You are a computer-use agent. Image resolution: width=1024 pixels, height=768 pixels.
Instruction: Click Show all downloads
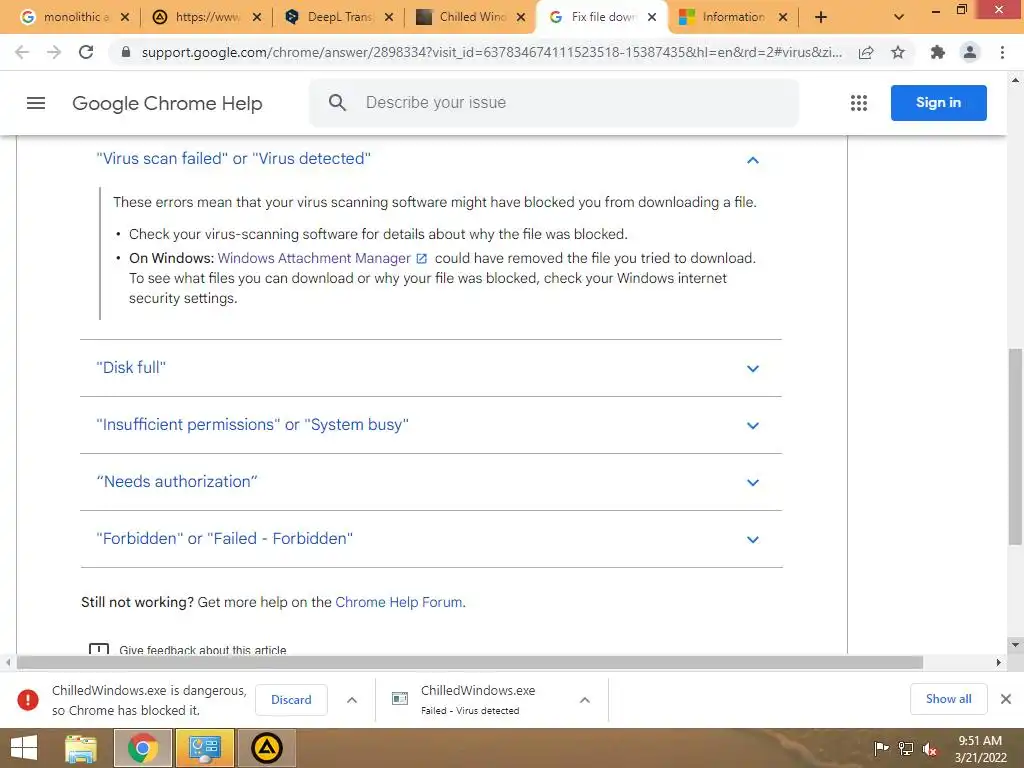coord(948,699)
